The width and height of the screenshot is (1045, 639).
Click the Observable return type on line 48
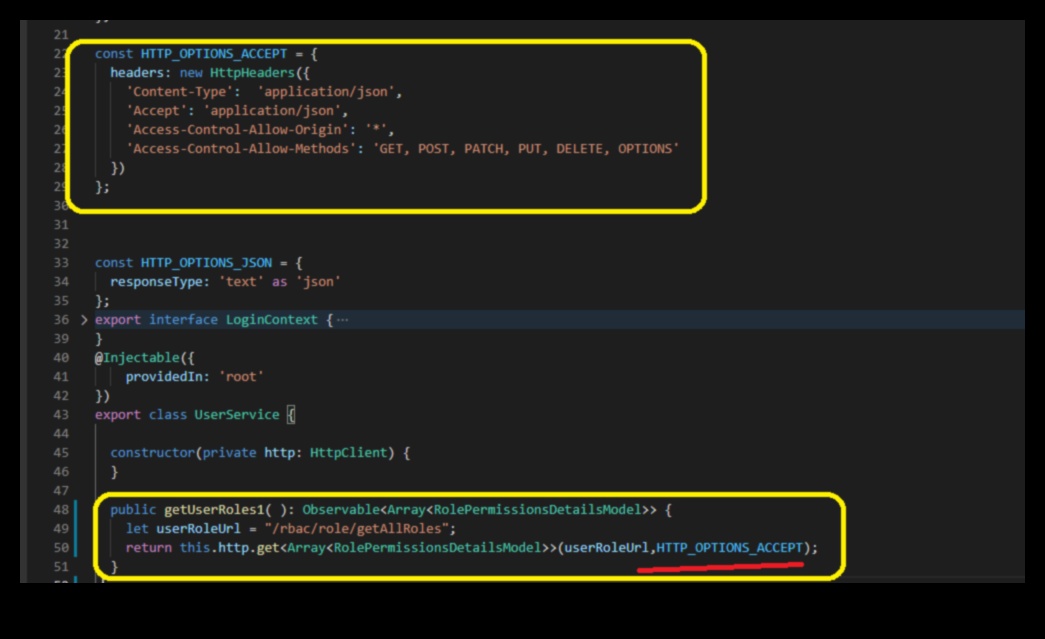tap(341, 510)
